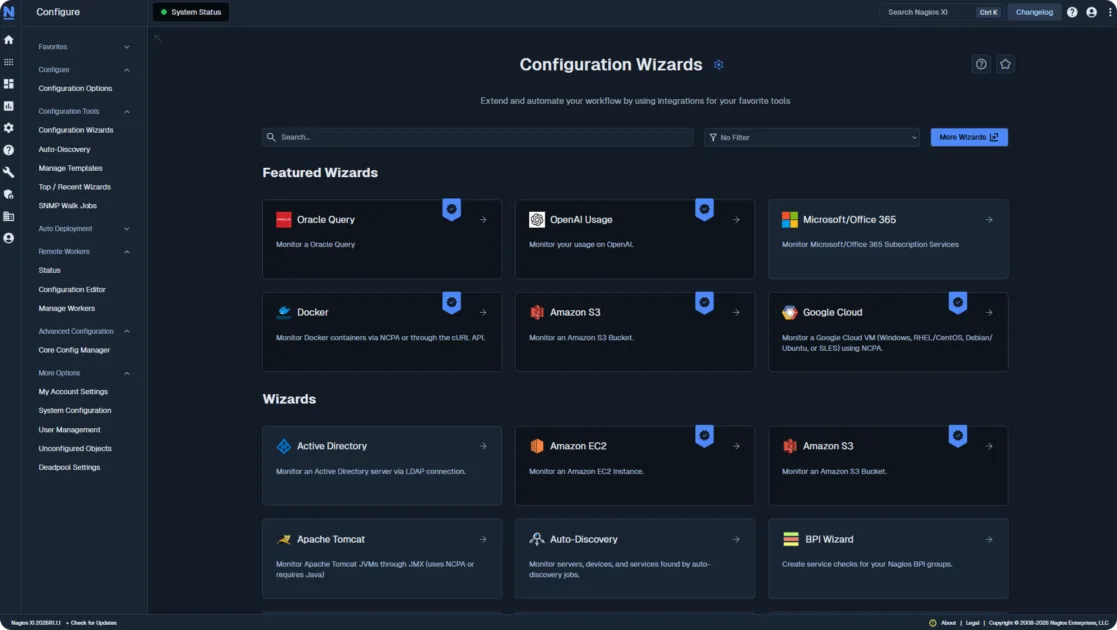Click the star favorite icon near the page title
Screen dimensions: 1117x630
click(x=1005, y=63)
